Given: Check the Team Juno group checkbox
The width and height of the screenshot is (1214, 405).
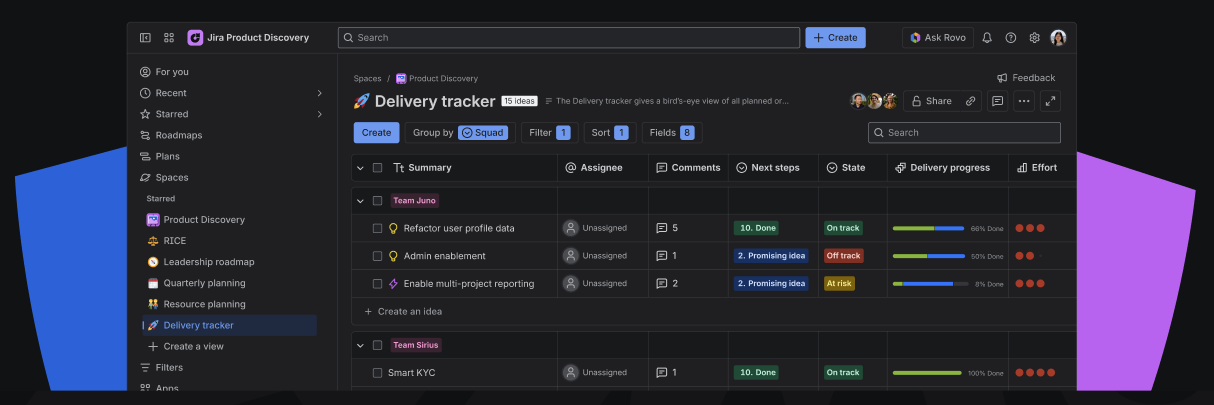Looking at the screenshot, I should [377, 200].
